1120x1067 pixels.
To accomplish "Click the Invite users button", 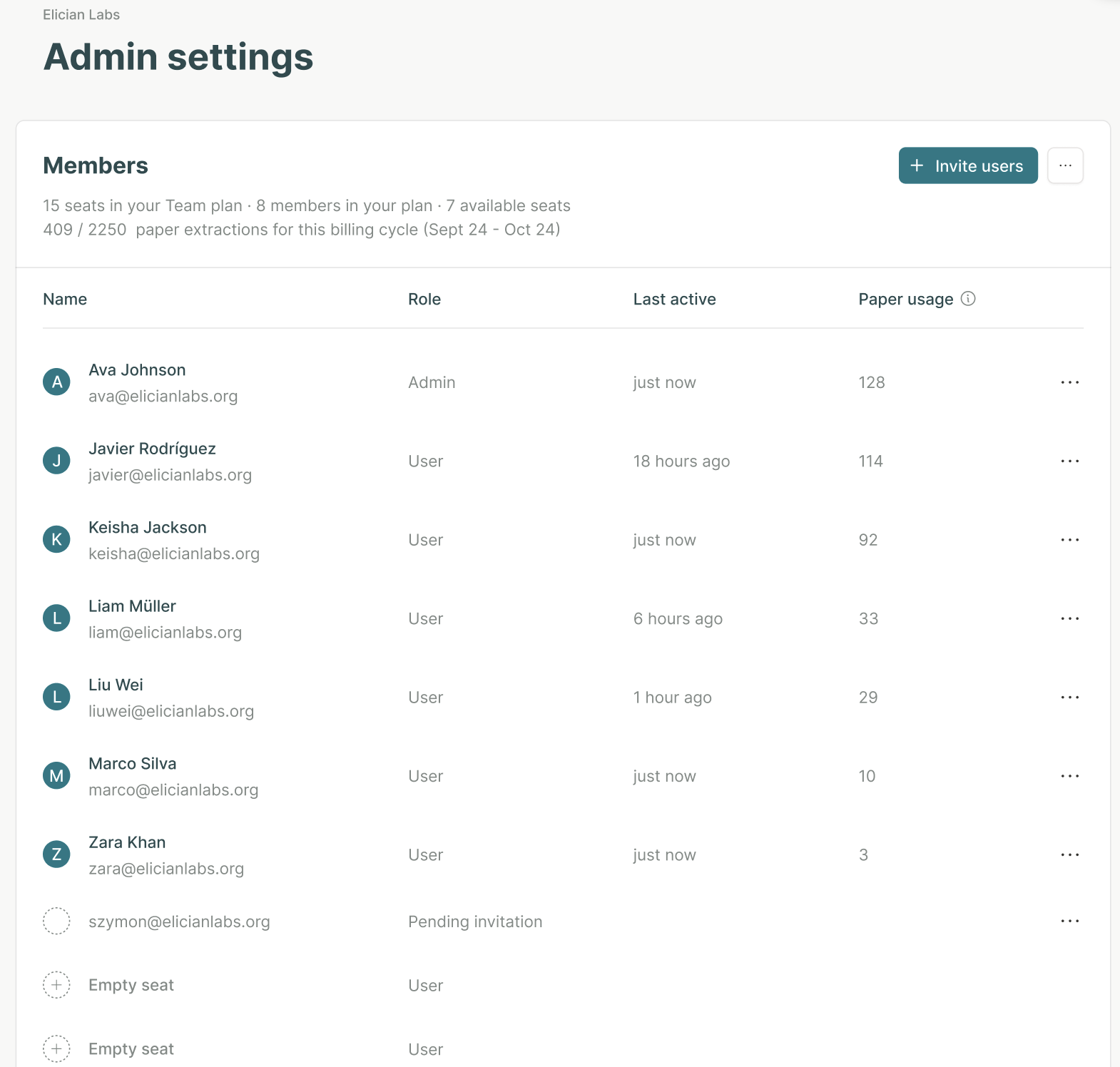I will (968, 165).
